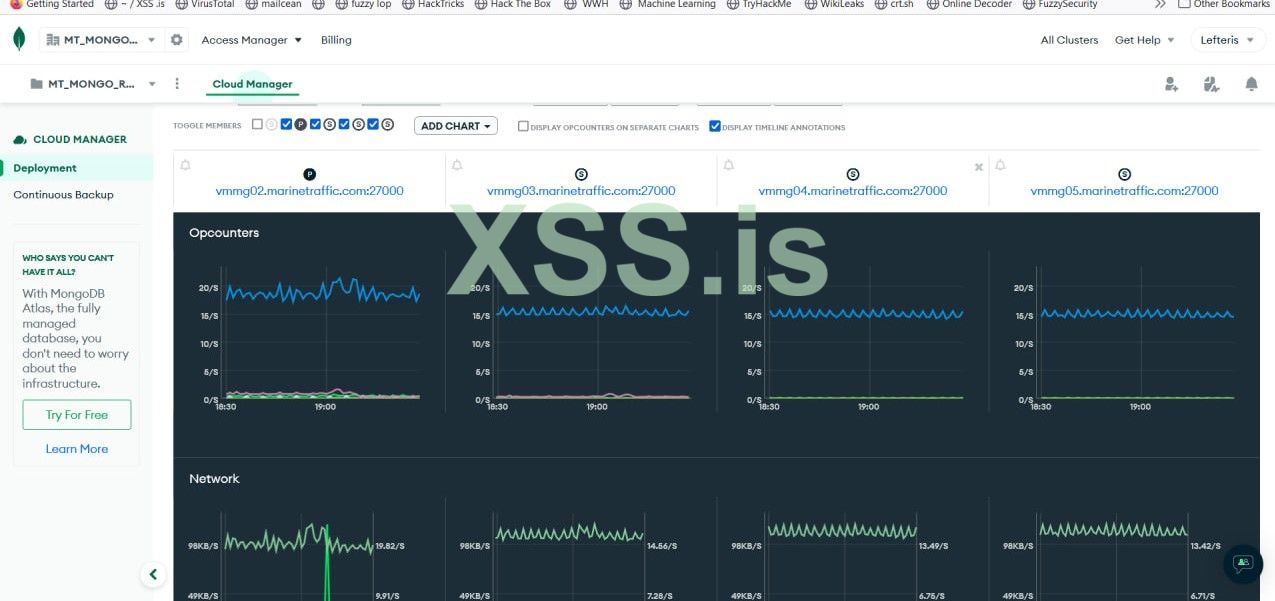The width and height of the screenshot is (1275, 601).
Task: Open the Add Chart dropdown
Action: point(456,126)
